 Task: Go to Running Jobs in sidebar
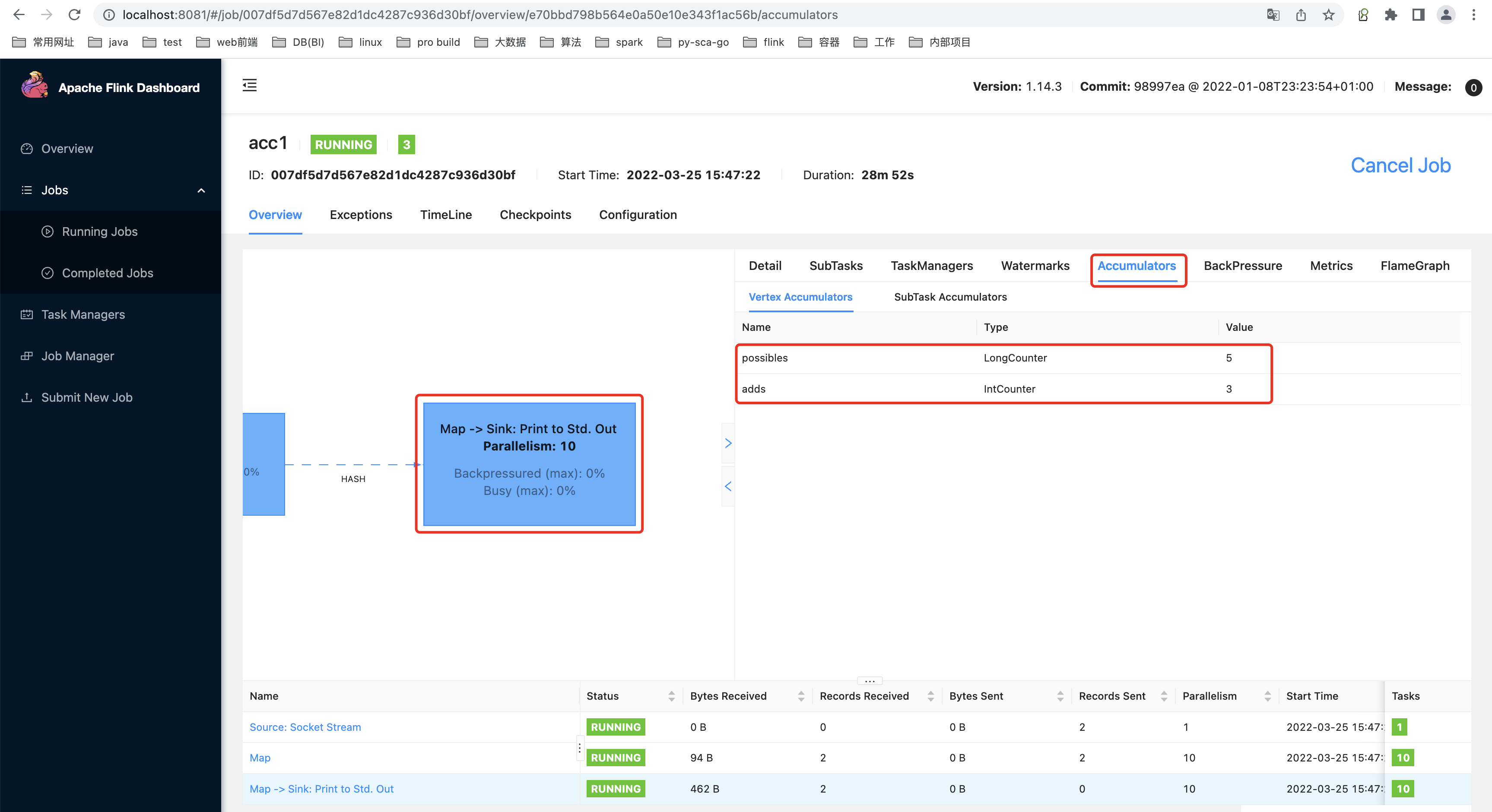(100, 232)
